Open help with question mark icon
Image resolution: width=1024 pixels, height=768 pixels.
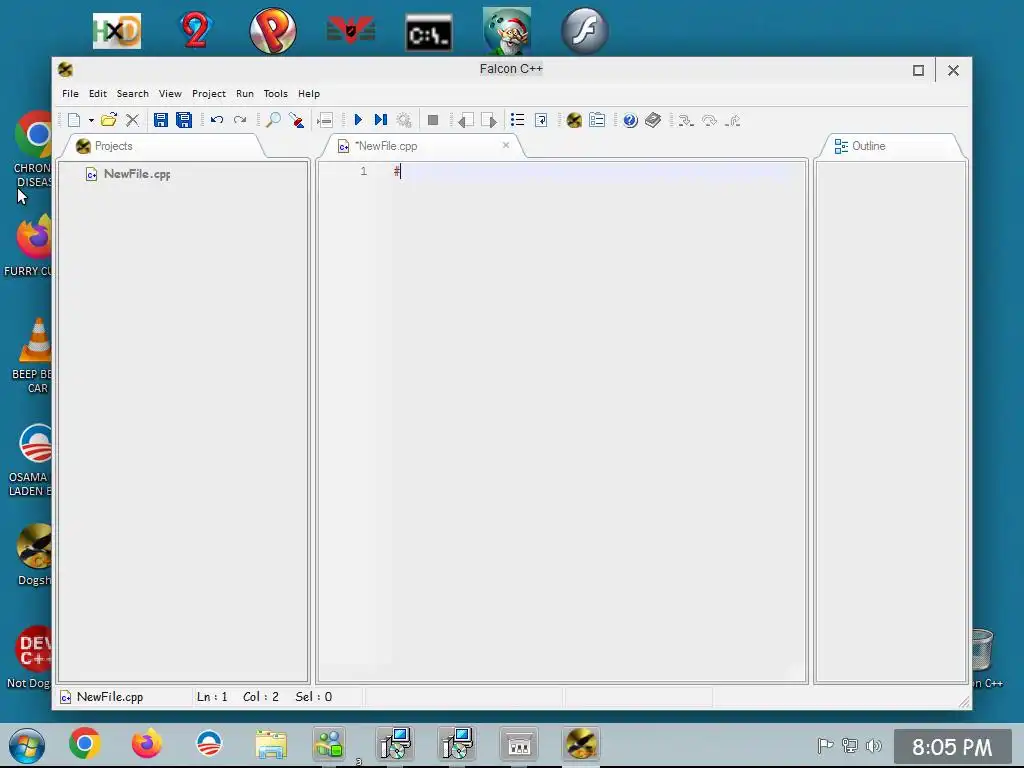point(630,120)
